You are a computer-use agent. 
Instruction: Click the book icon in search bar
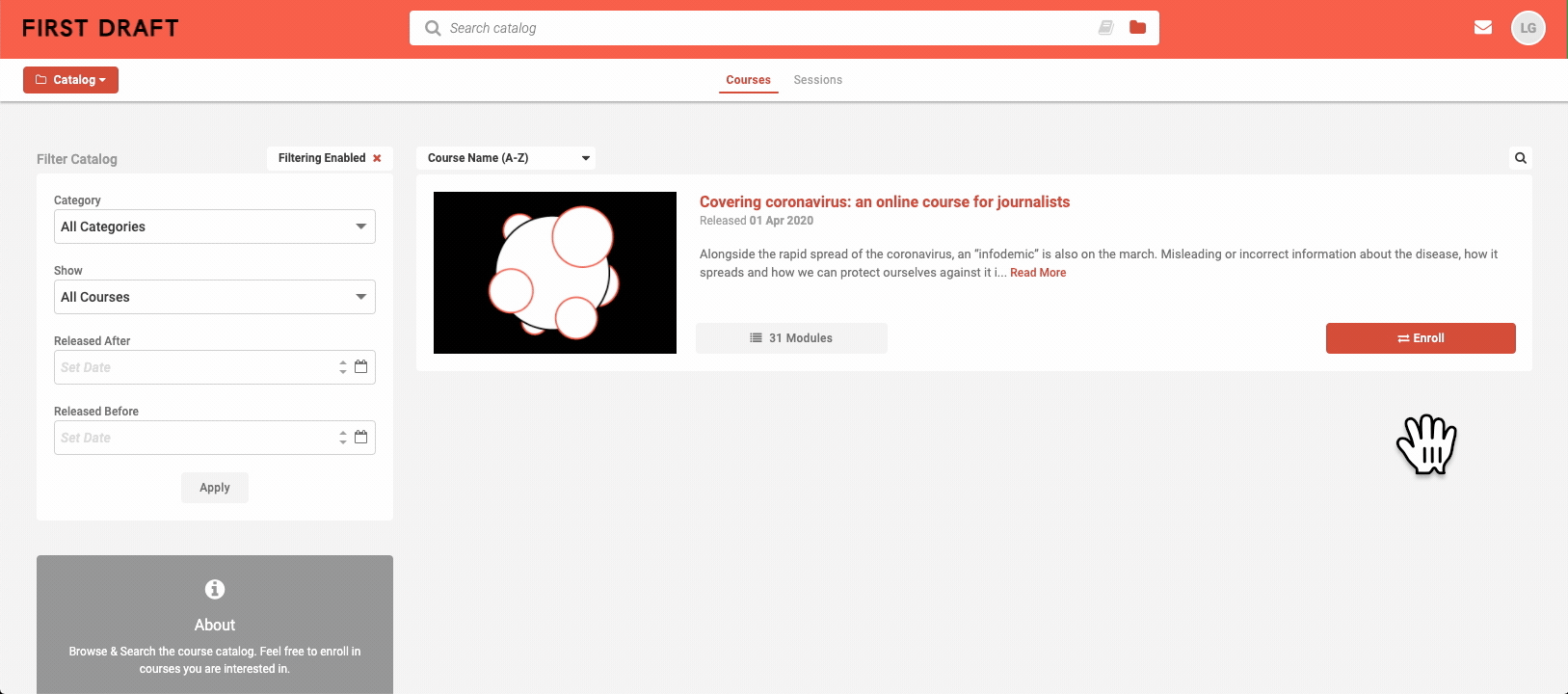tap(1106, 28)
